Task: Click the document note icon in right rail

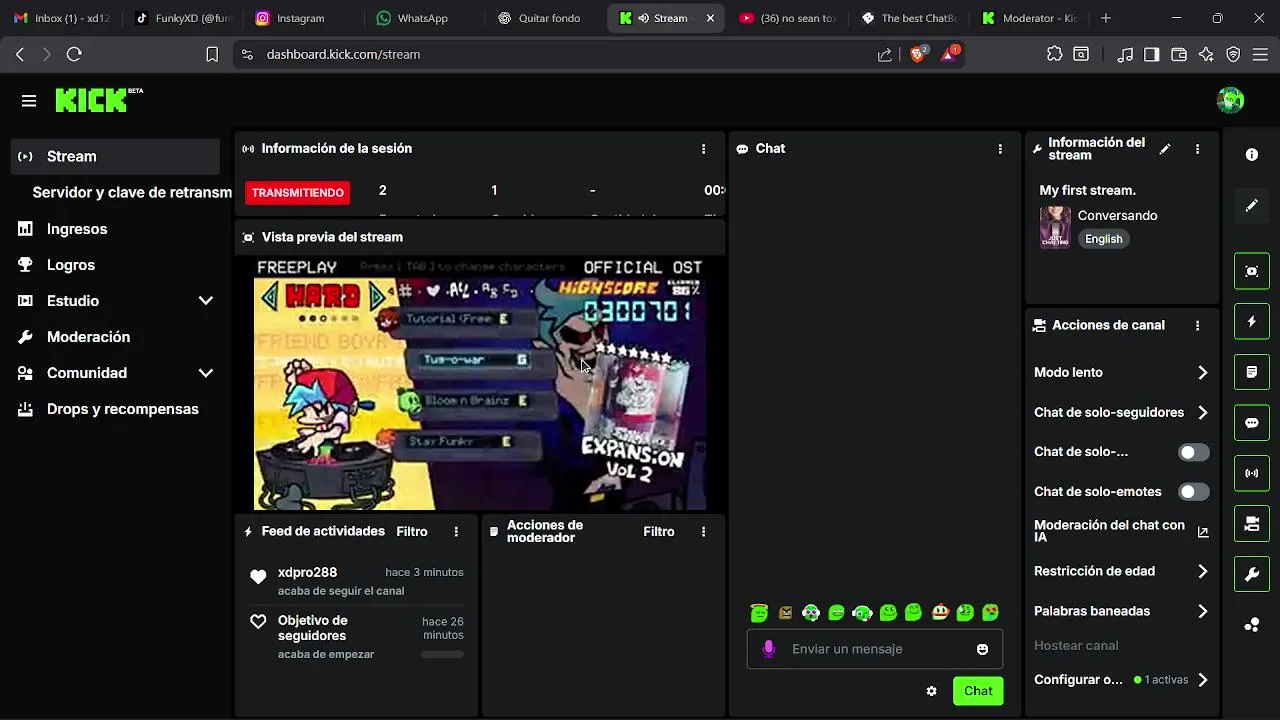Action: (x=1252, y=372)
